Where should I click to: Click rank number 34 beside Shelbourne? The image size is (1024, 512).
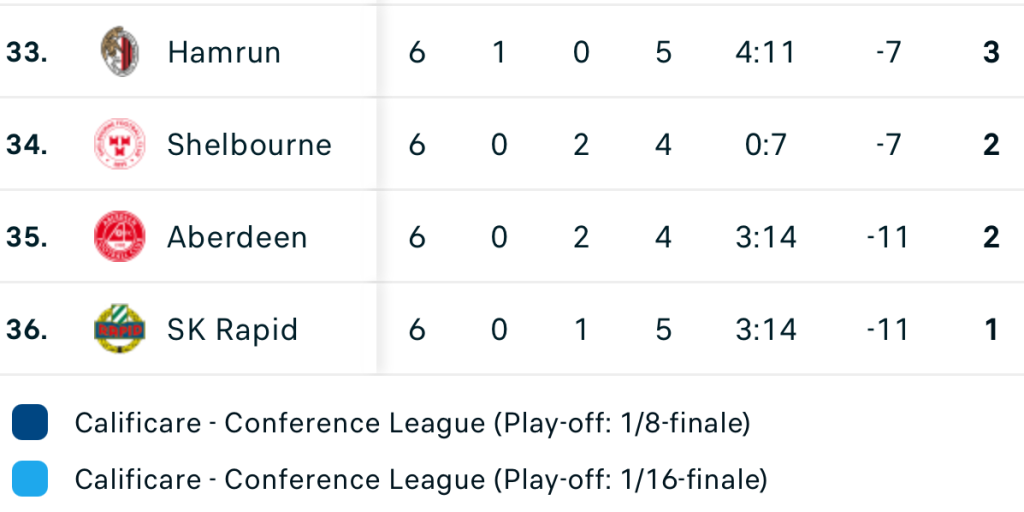(x=27, y=144)
